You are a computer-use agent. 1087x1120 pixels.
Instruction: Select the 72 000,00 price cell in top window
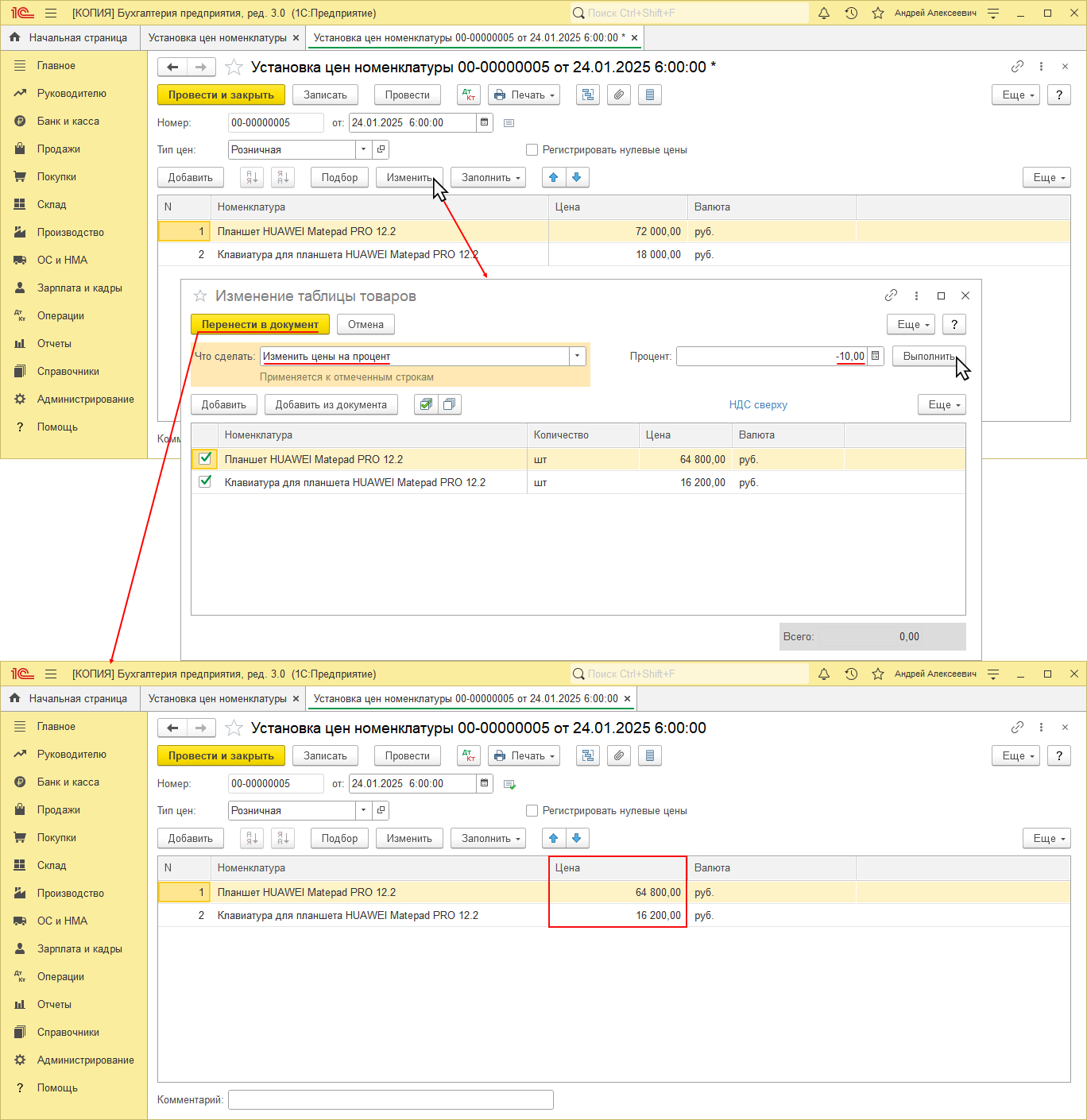[617, 231]
